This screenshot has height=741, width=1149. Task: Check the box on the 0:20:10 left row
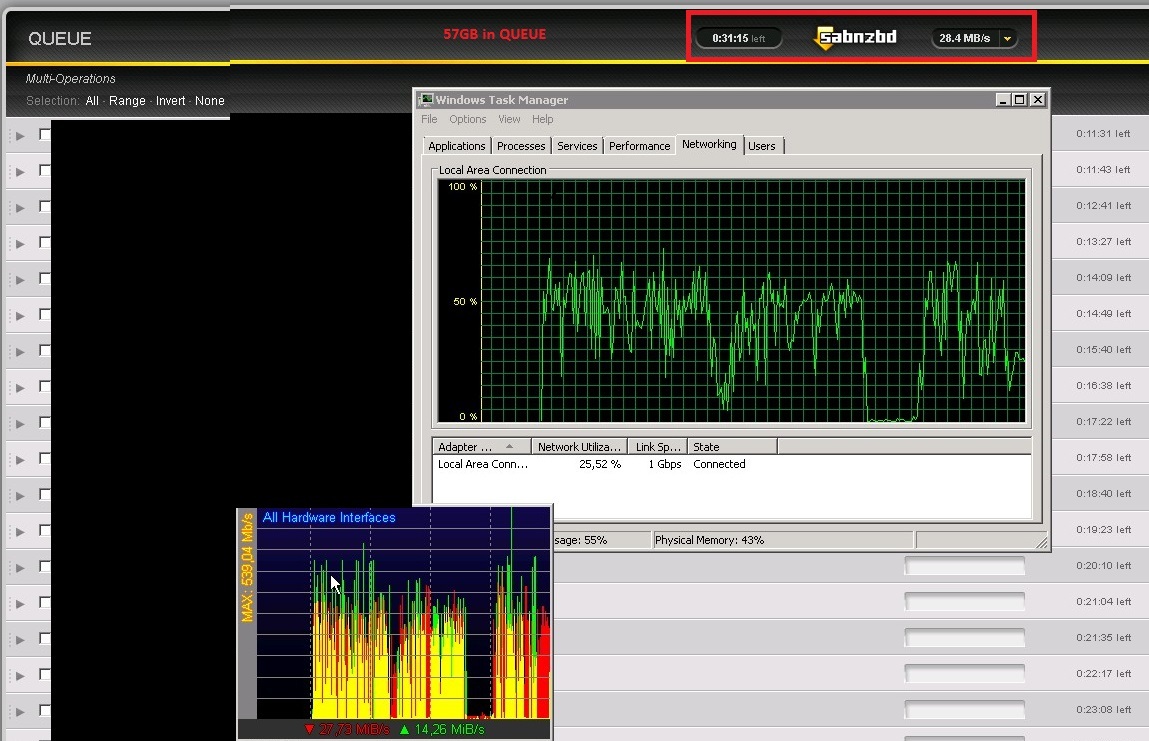(x=45, y=566)
